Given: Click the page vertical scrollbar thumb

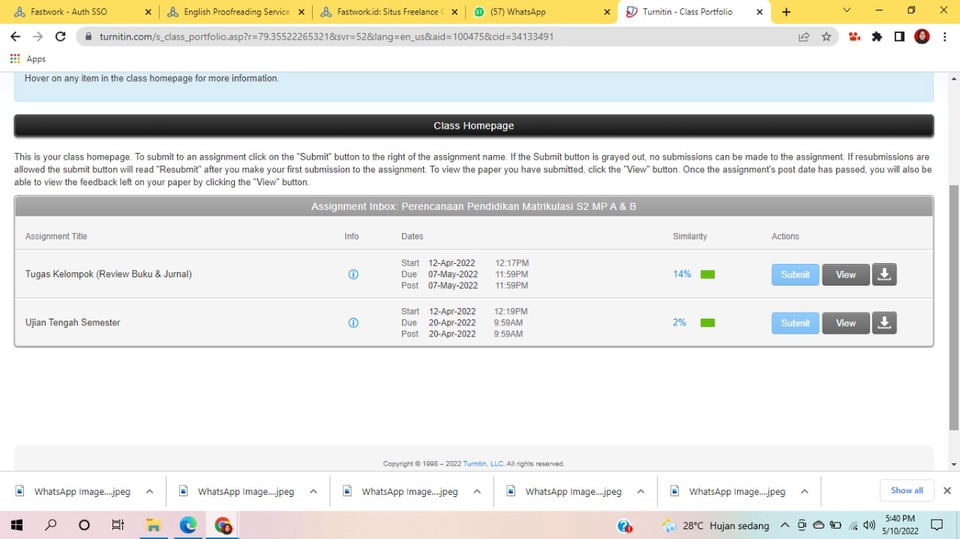Looking at the screenshot, I should pos(954,306).
